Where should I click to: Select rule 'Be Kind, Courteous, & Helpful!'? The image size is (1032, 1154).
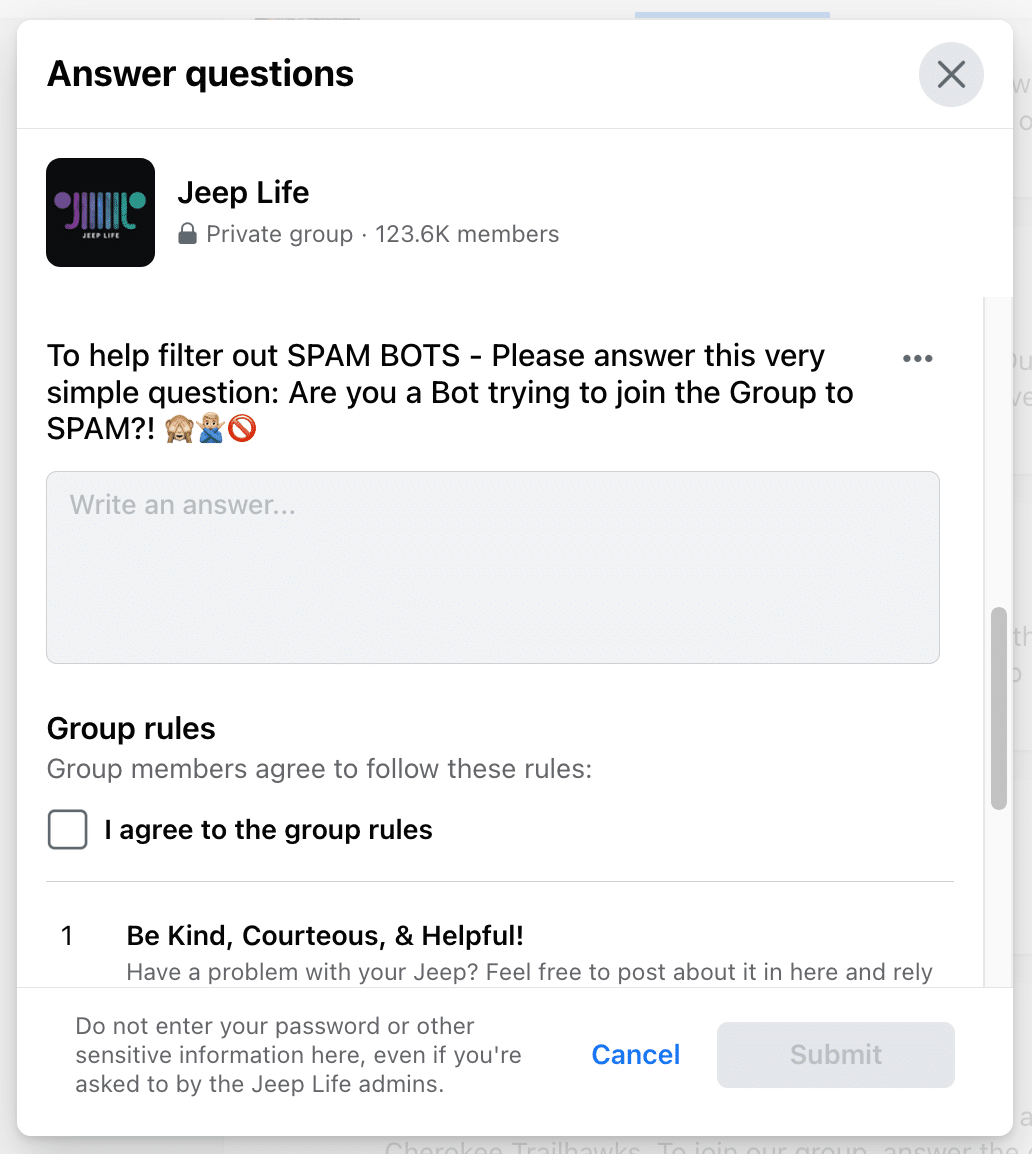tap(325, 935)
